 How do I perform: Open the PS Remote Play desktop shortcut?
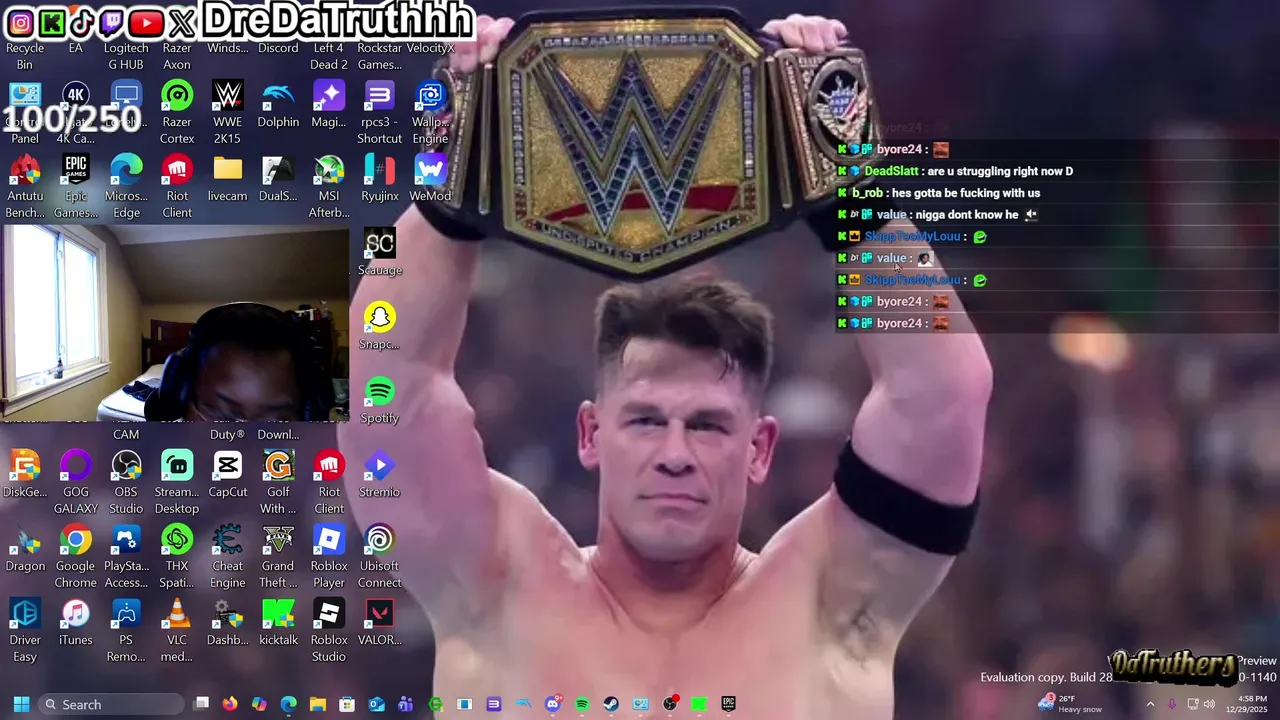(126, 631)
